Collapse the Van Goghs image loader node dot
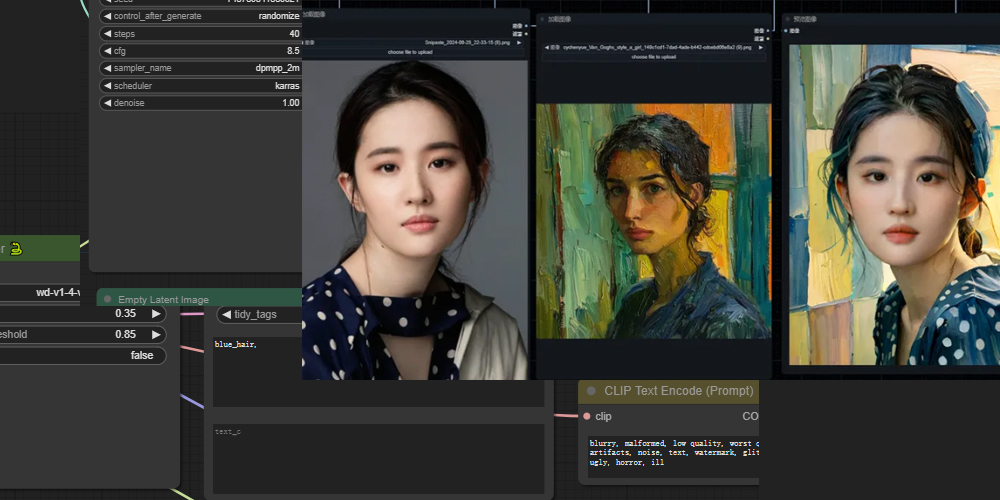Screen dimensions: 1000x500 tap(543, 19)
